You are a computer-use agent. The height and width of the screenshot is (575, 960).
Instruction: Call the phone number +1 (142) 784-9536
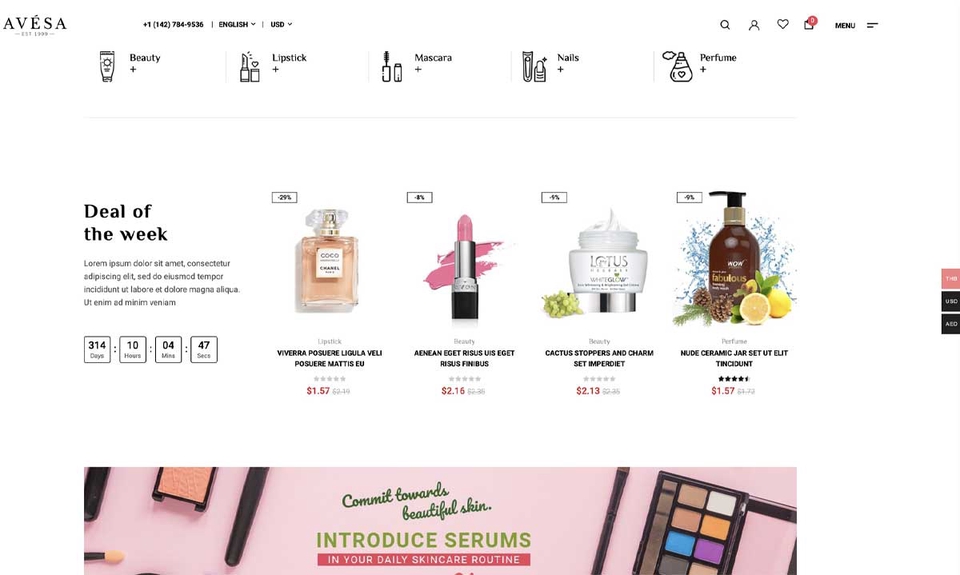173,24
